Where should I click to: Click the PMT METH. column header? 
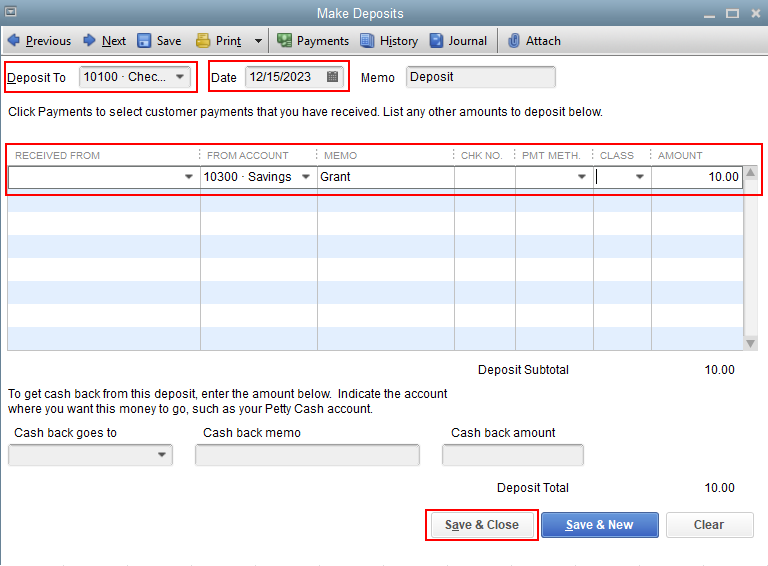click(x=551, y=156)
